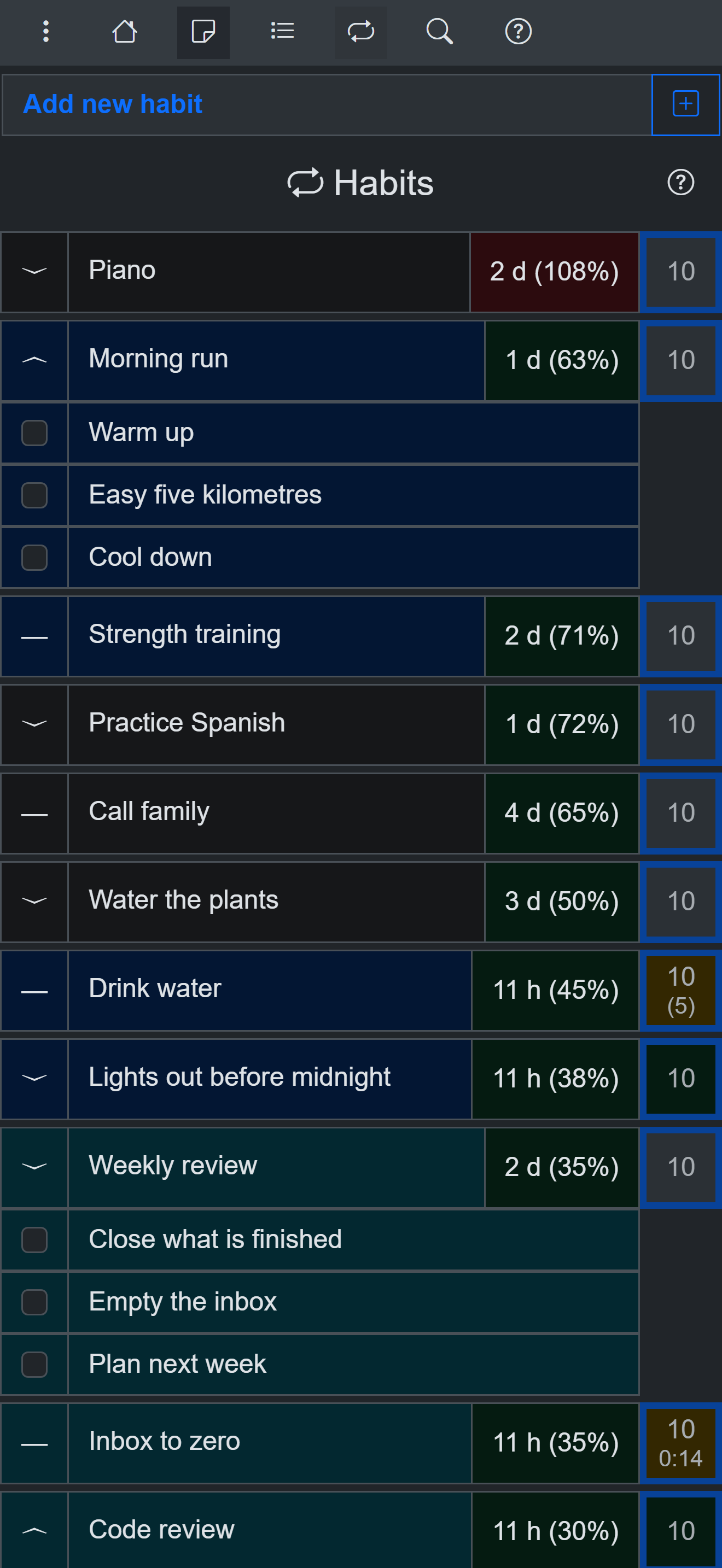Viewport: 722px width, 1568px height.
Task: Open the task list icon
Action: tap(282, 32)
